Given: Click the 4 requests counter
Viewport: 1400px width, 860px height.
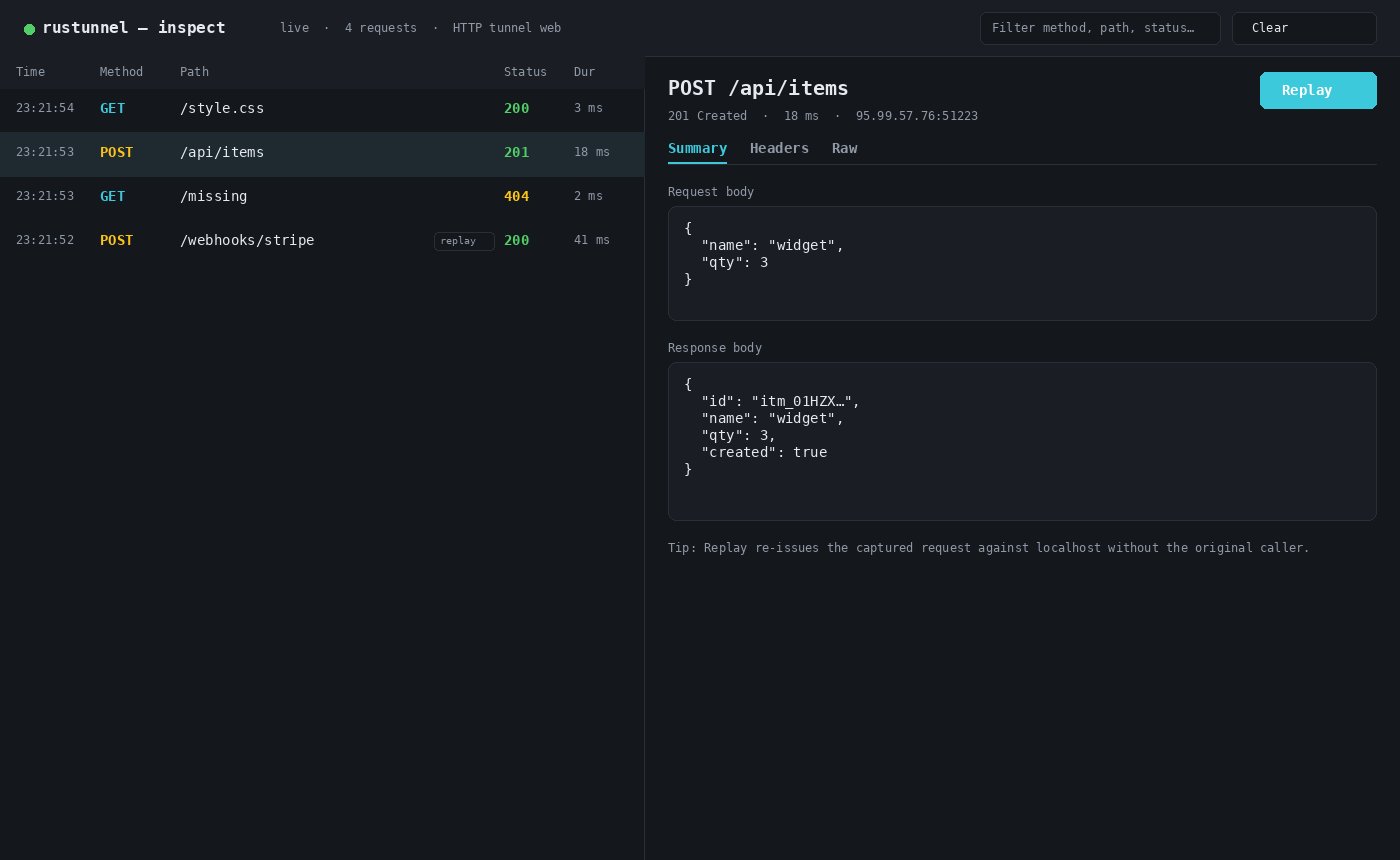Looking at the screenshot, I should click(381, 28).
